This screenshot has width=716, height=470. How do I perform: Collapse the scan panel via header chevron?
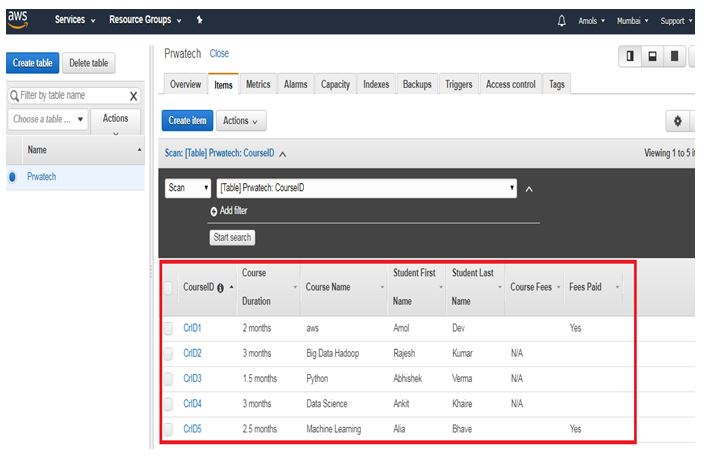point(283,155)
